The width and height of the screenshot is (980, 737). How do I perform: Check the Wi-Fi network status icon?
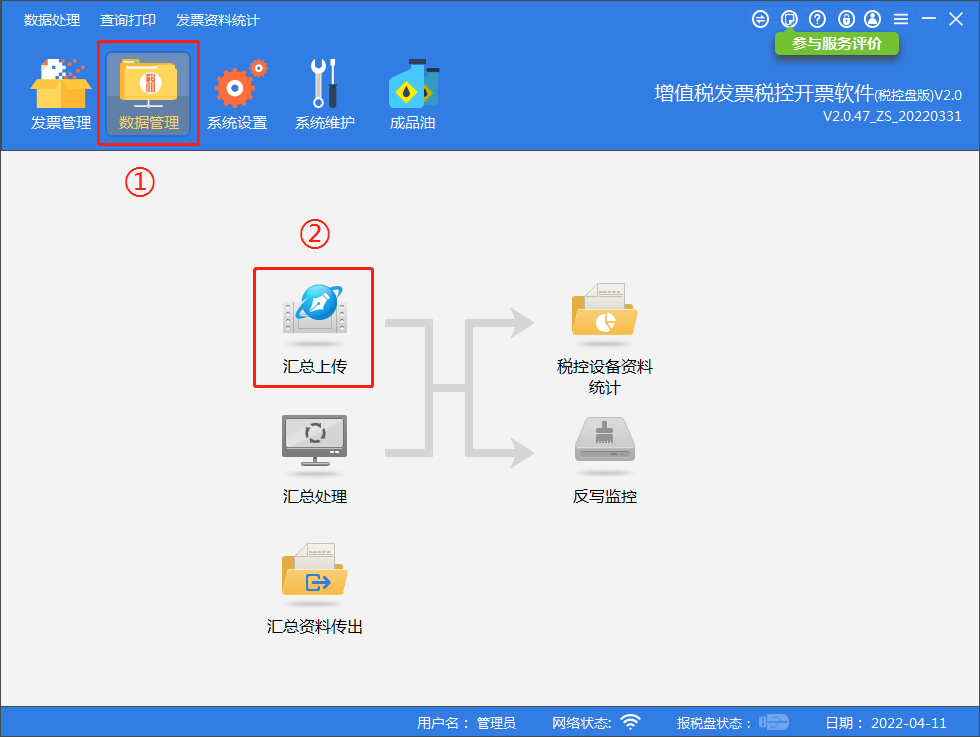click(631, 722)
